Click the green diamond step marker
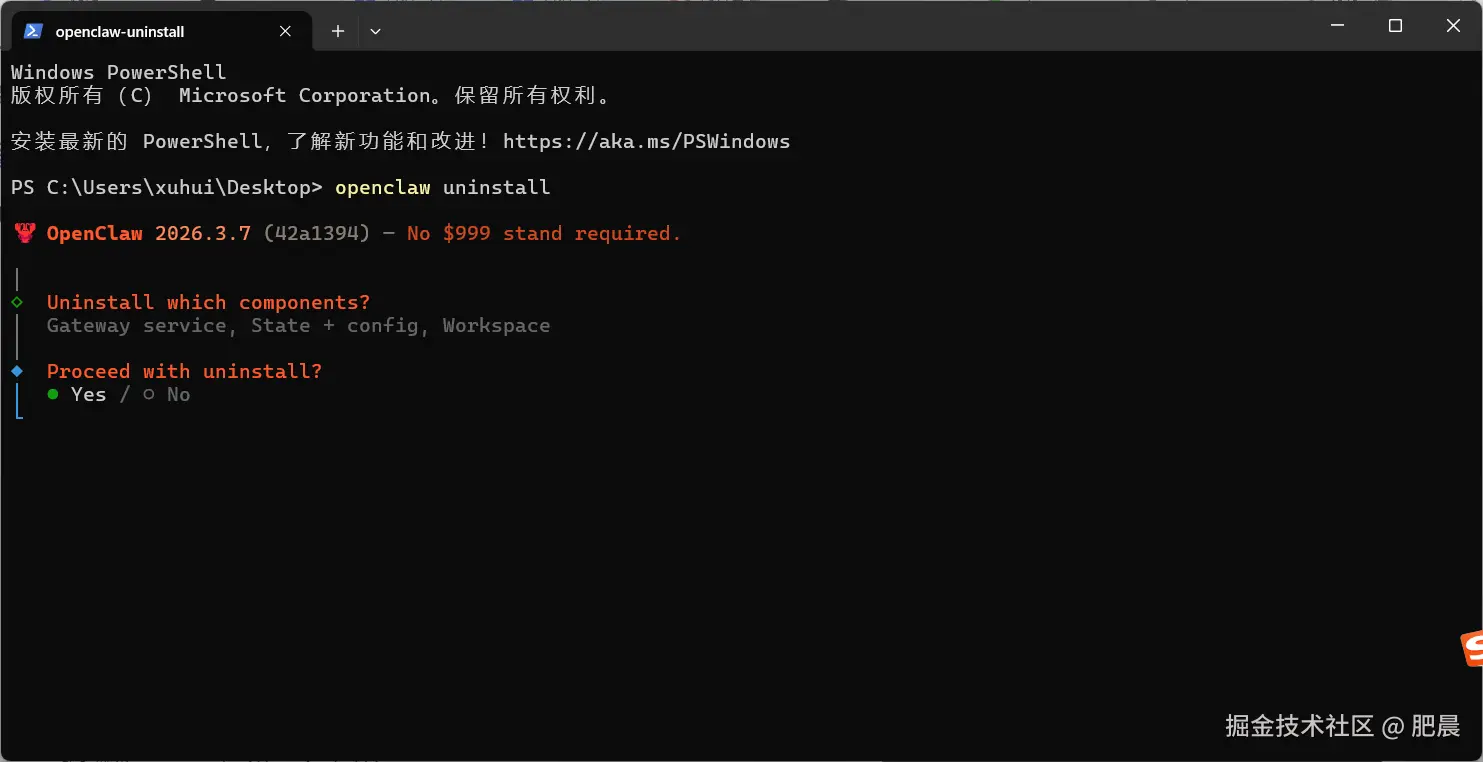The width and height of the screenshot is (1483, 762). tap(17, 302)
